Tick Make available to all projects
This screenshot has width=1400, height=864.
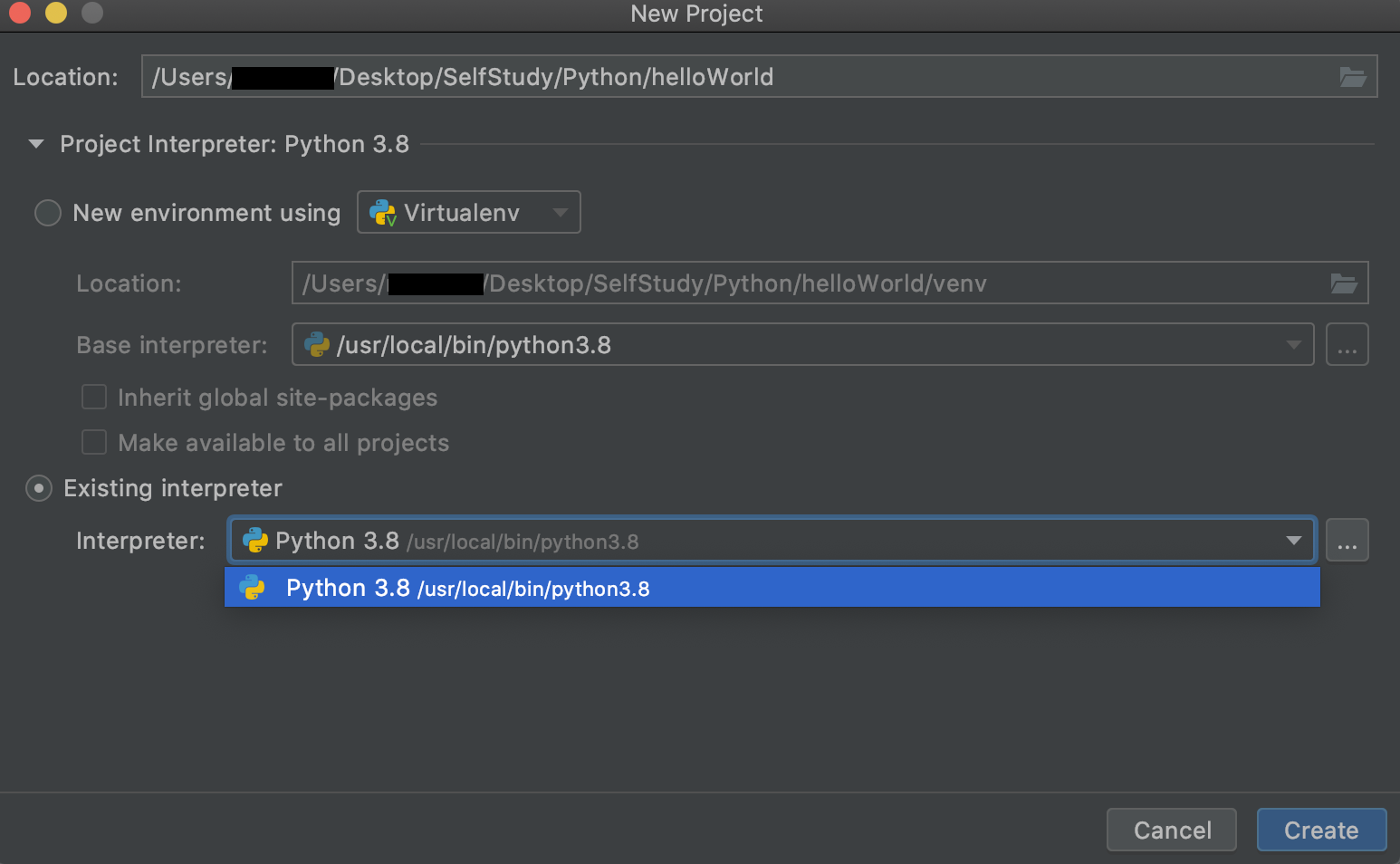click(x=94, y=442)
